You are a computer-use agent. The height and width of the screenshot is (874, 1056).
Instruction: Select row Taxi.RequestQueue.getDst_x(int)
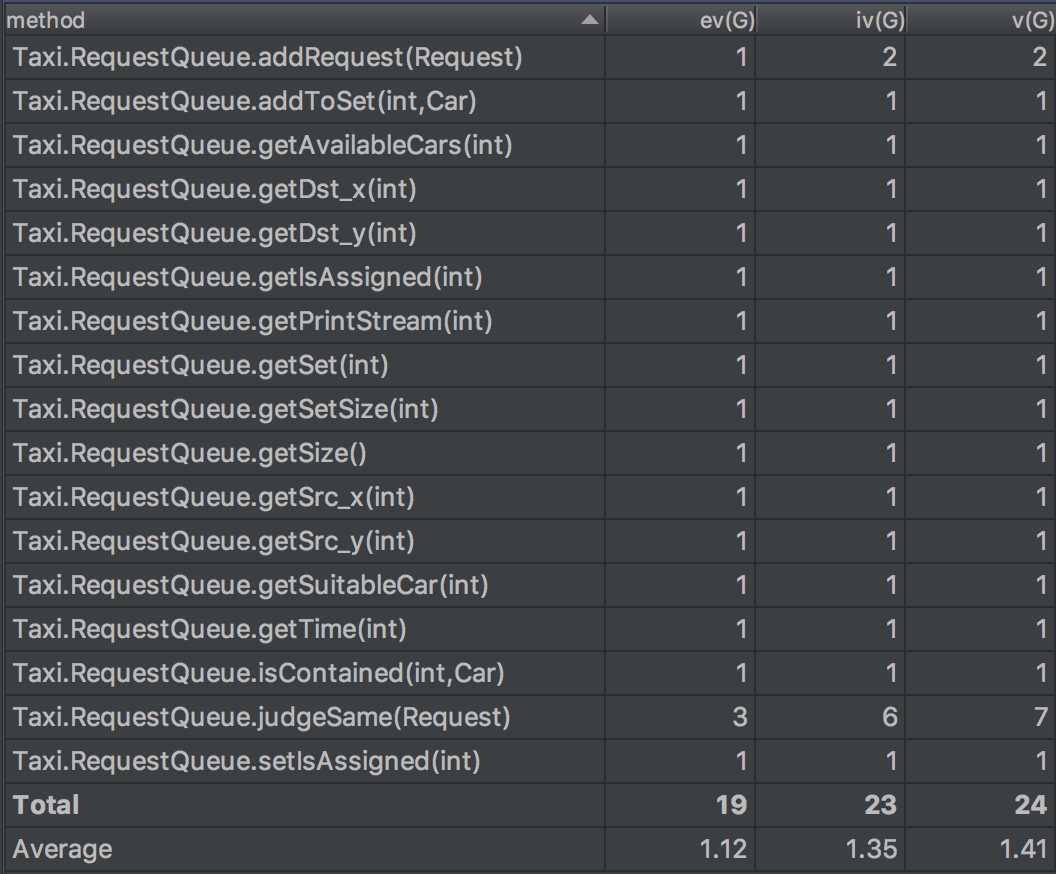pyautogui.click(x=528, y=189)
